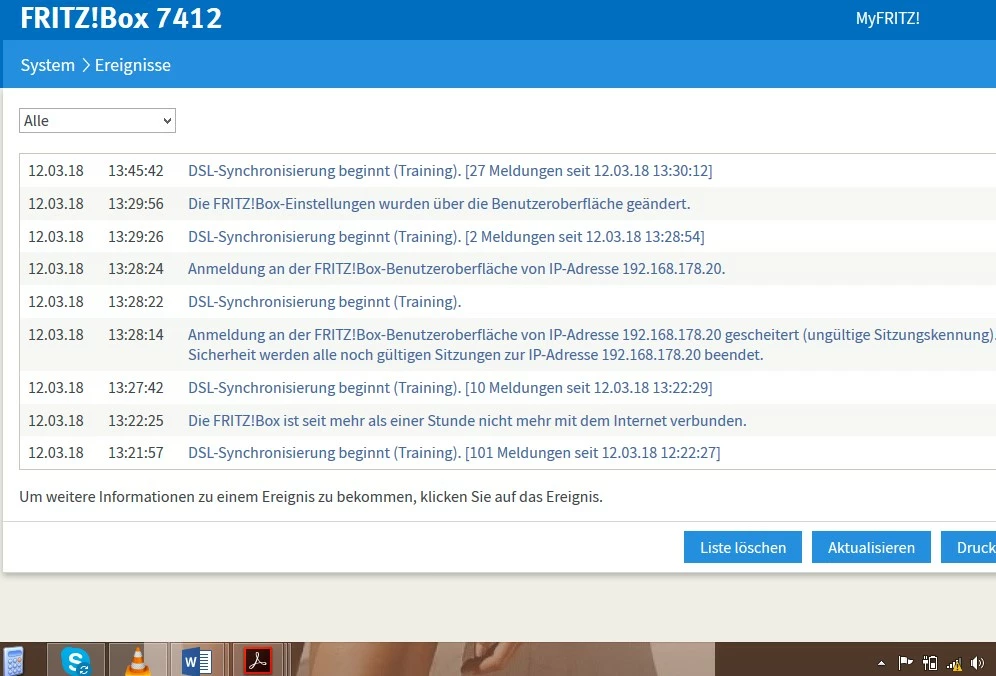Click the Liste löschen button
The height and width of the screenshot is (676, 996).
click(743, 547)
